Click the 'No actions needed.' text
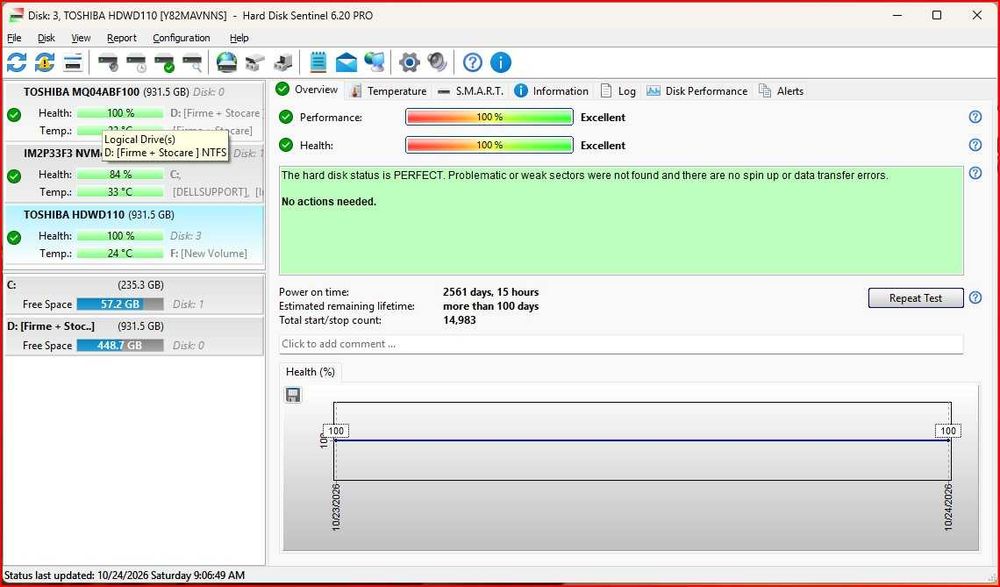Viewport: 1000px width, 587px height. point(329,202)
